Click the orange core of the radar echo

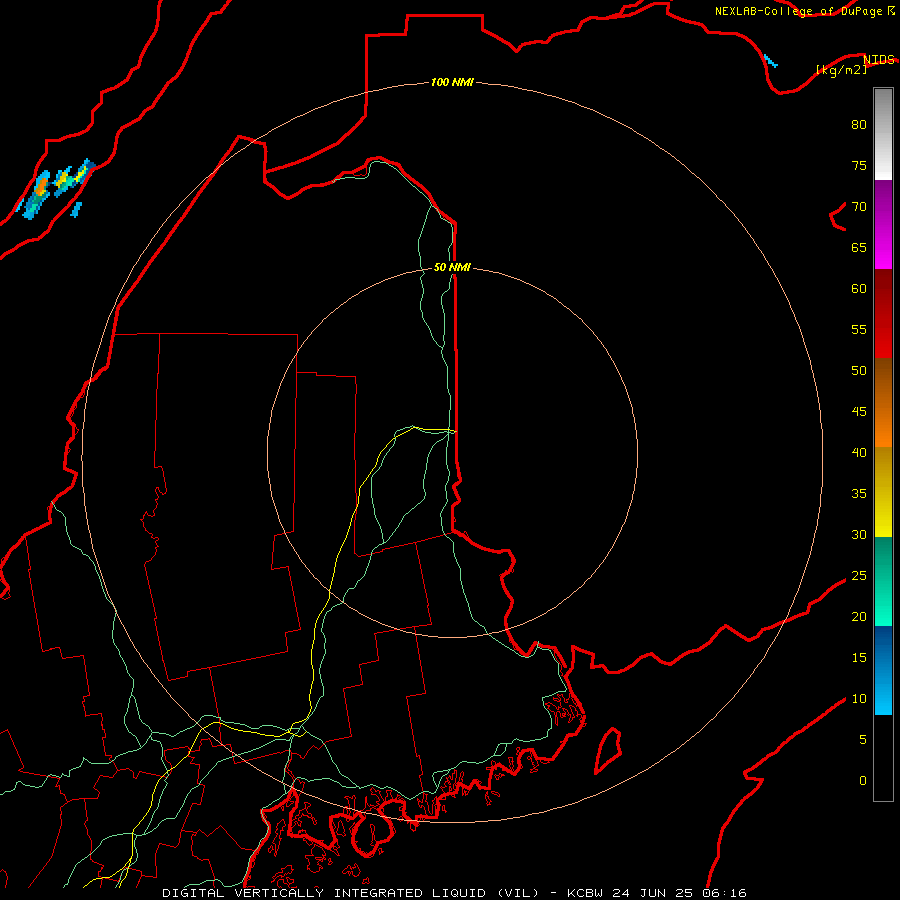pyautogui.click(x=41, y=188)
